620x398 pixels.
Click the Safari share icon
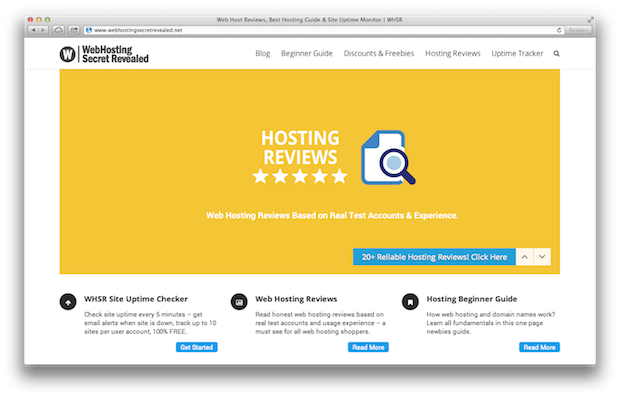click(x=74, y=30)
